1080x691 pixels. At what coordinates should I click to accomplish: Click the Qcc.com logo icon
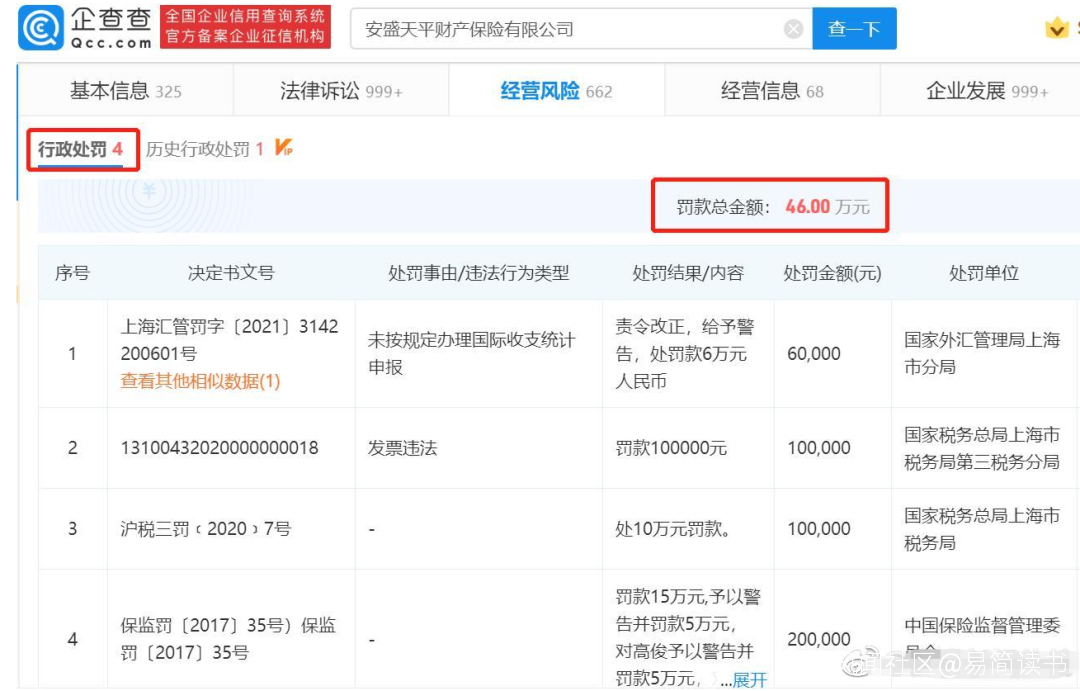click(41, 28)
